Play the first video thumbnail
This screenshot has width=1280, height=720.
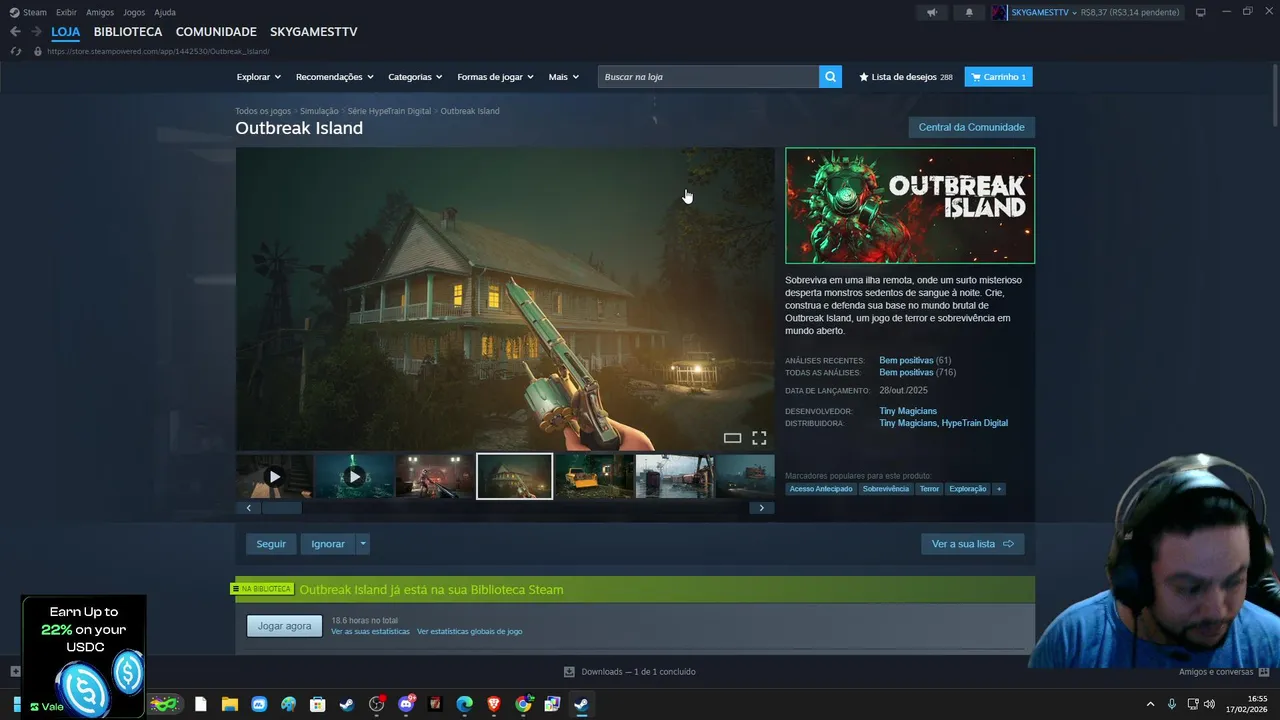coord(274,477)
